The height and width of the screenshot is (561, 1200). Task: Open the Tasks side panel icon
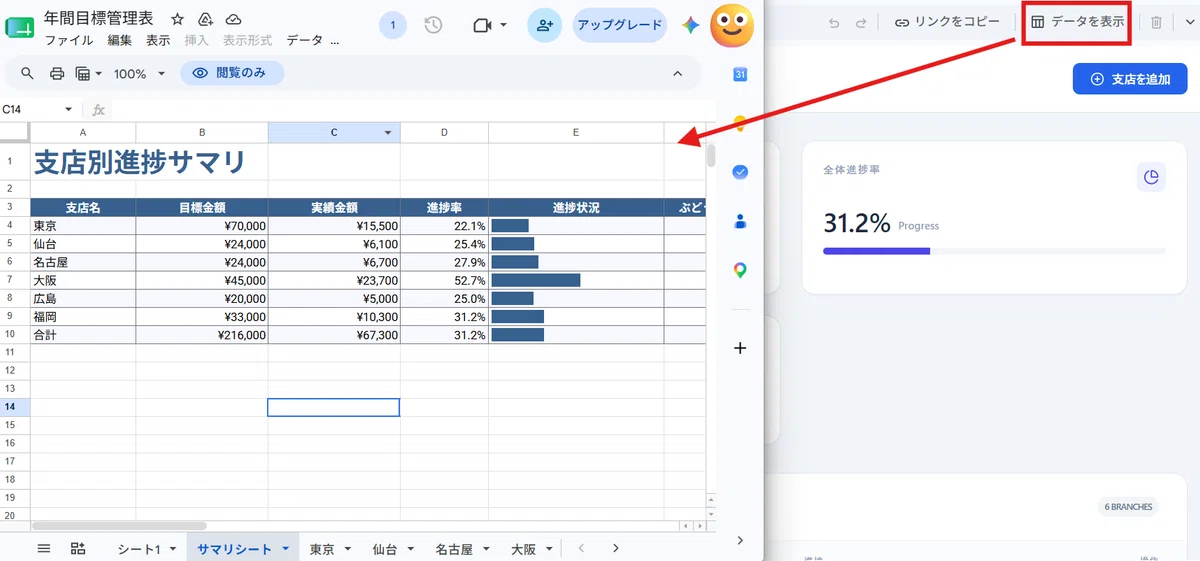pyautogui.click(x=740, y=172)
